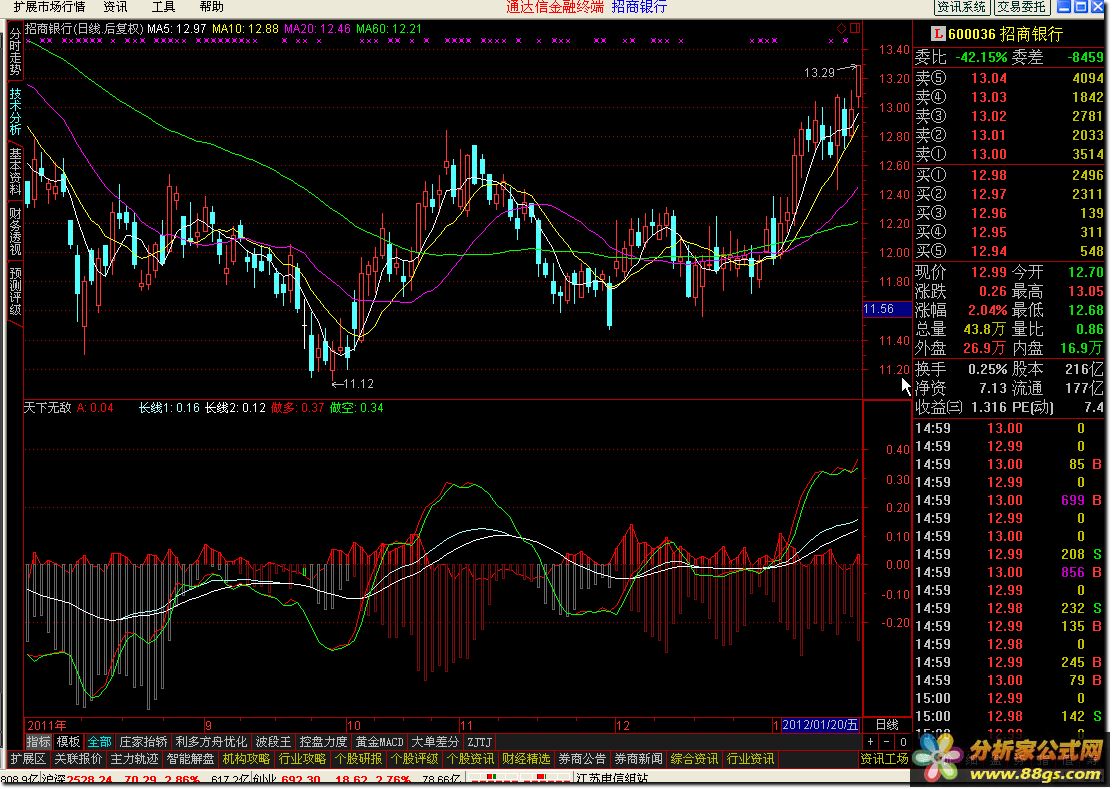Click the MA5: 12.97 label
The height and width of the screenshot is (789, 1112).
coord(177,29)
